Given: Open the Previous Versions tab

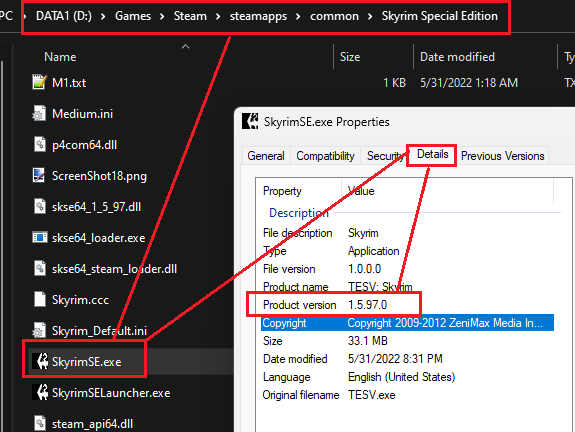Looking at the screenshot, I should (502, 156).
